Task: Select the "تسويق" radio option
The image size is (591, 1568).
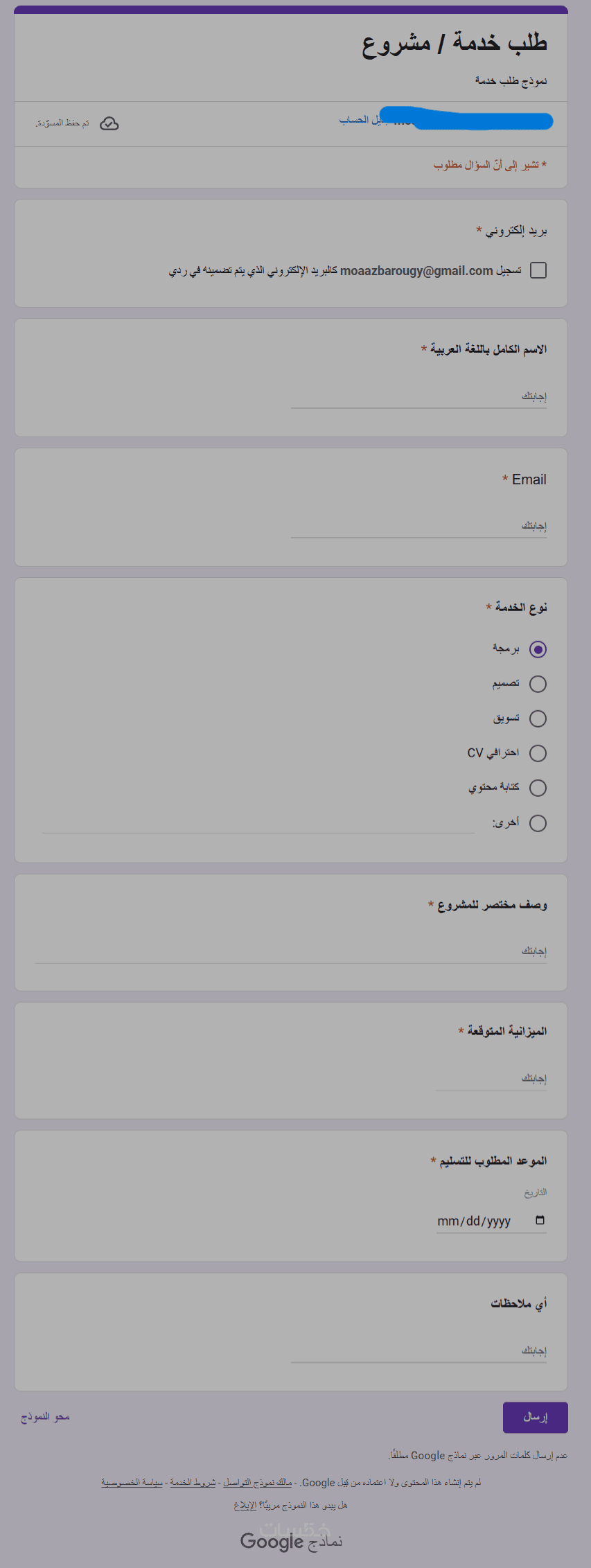Action: (x=538, y=719)
